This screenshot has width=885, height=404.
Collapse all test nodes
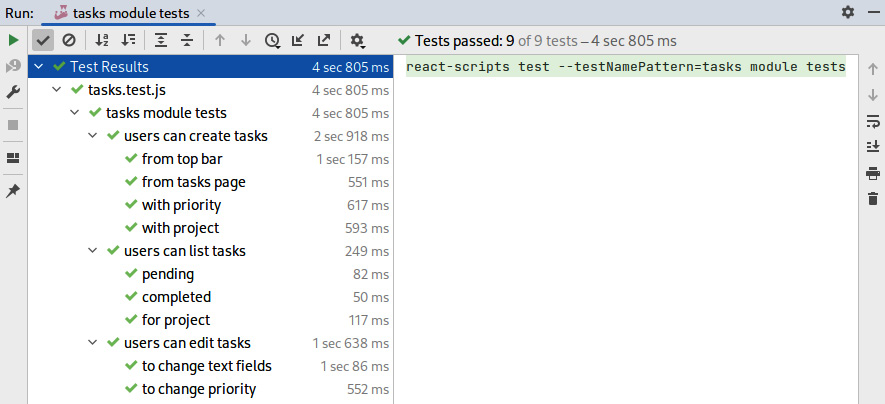pos(187,40)
